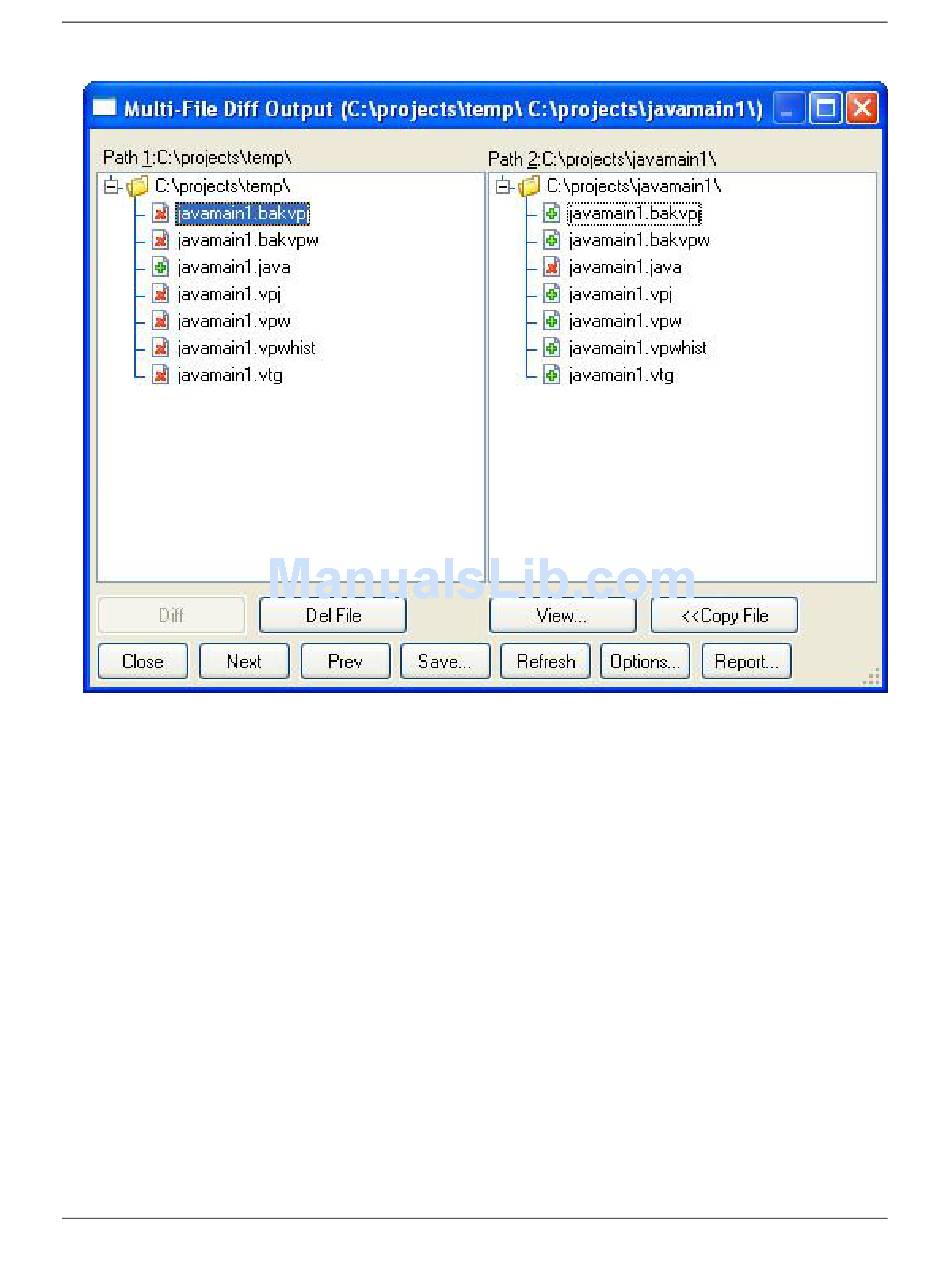This screenshot has width=950, height=1267.
Task: Click the View... button
Action: [562, 615]
